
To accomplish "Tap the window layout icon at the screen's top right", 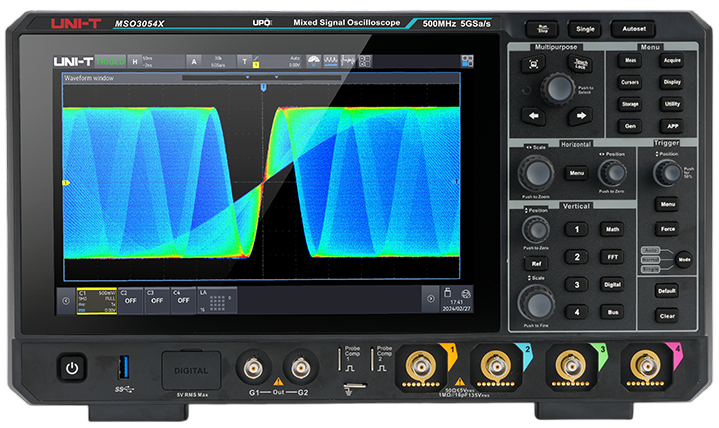I will [467, 61].
